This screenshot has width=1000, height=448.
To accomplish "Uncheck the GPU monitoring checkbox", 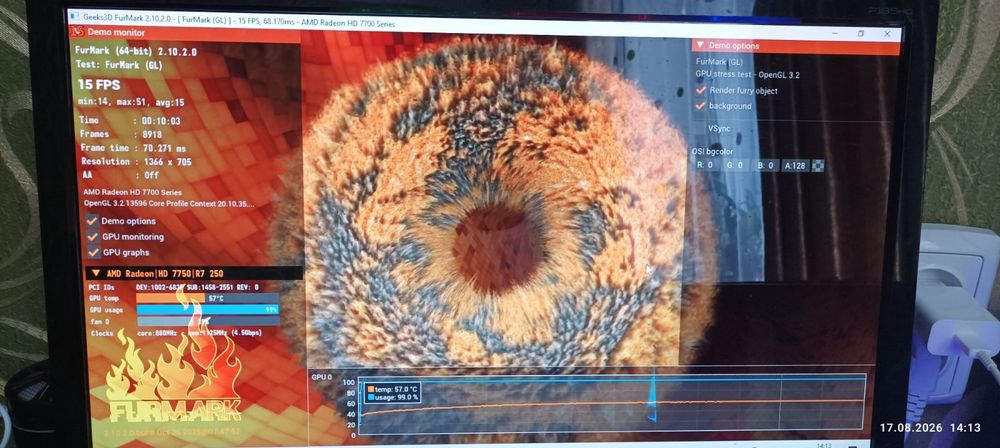I will coord(93,236).
